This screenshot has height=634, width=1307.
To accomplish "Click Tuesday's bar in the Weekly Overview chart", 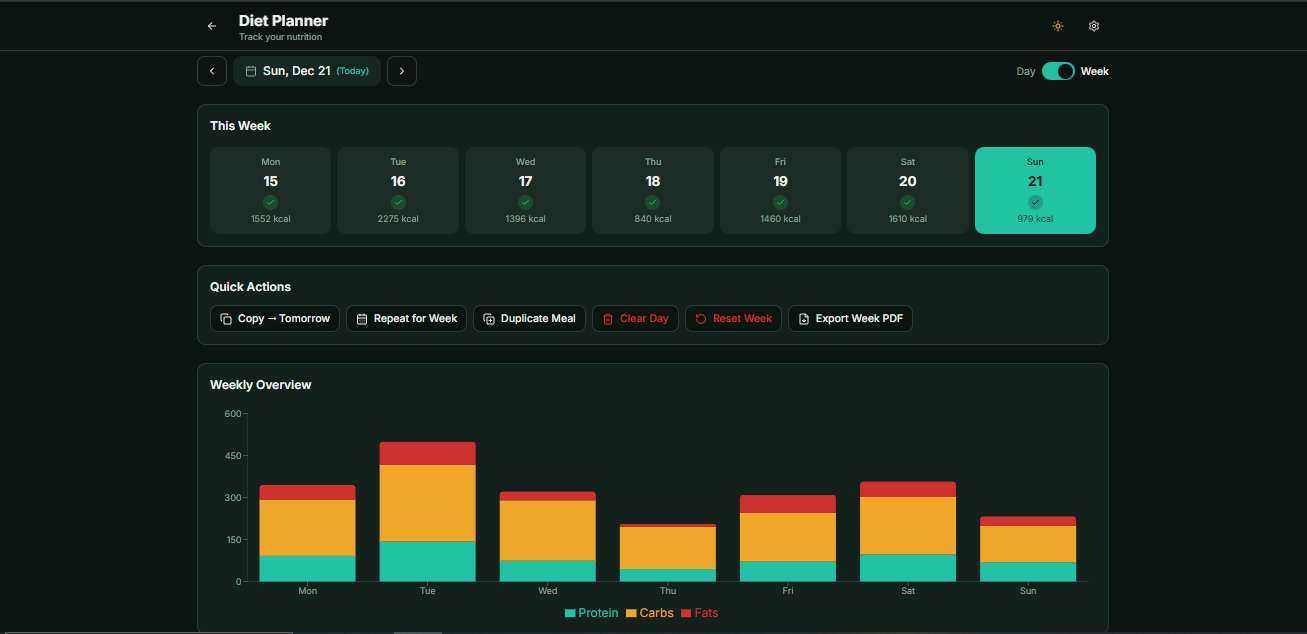I will click(x=427, y=510).
